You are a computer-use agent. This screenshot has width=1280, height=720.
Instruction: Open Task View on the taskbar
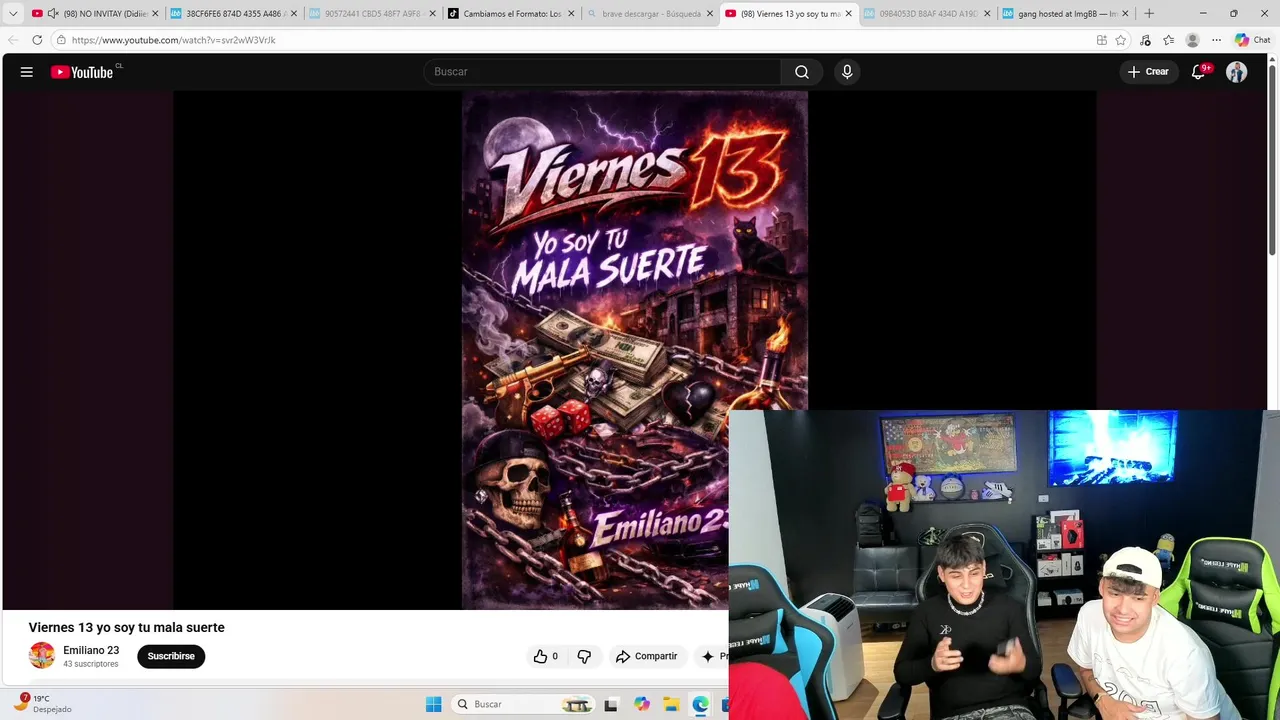611,704
